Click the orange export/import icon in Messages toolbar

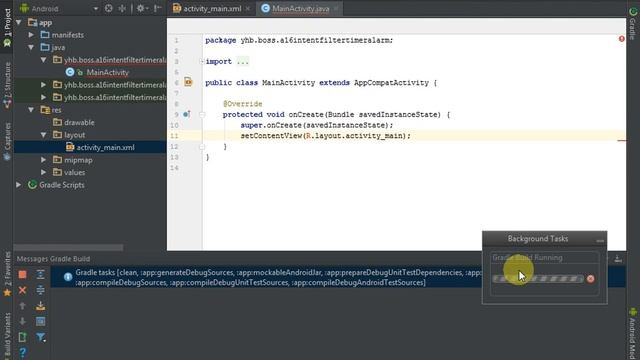click(40, 306)
